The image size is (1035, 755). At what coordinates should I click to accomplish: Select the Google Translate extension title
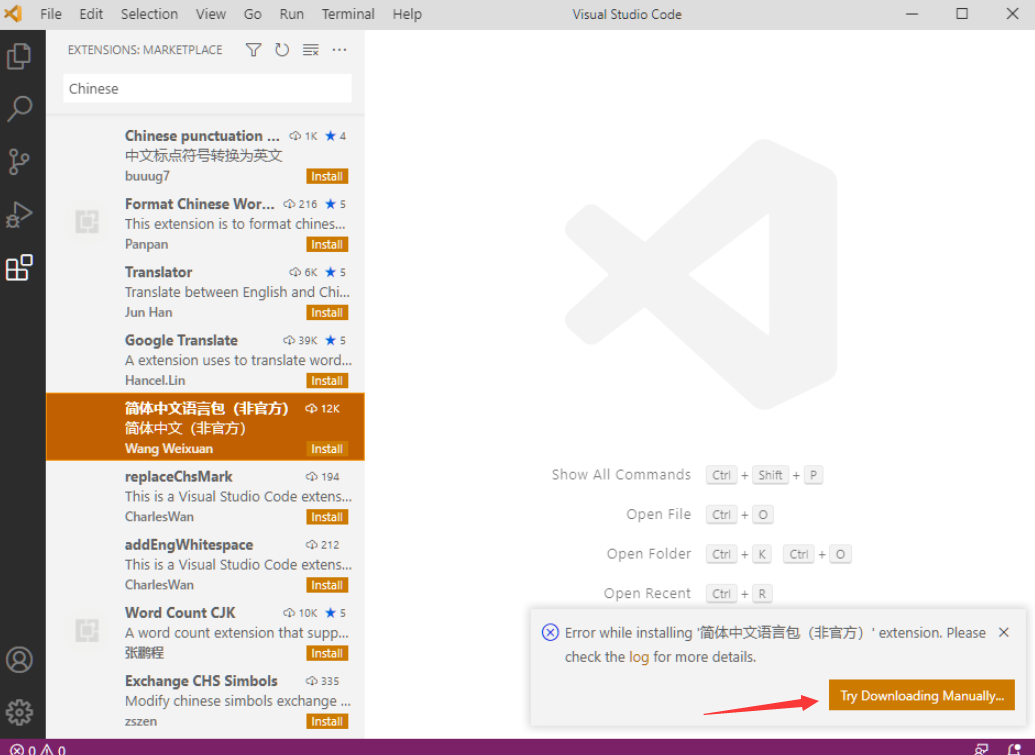(181, 340)
